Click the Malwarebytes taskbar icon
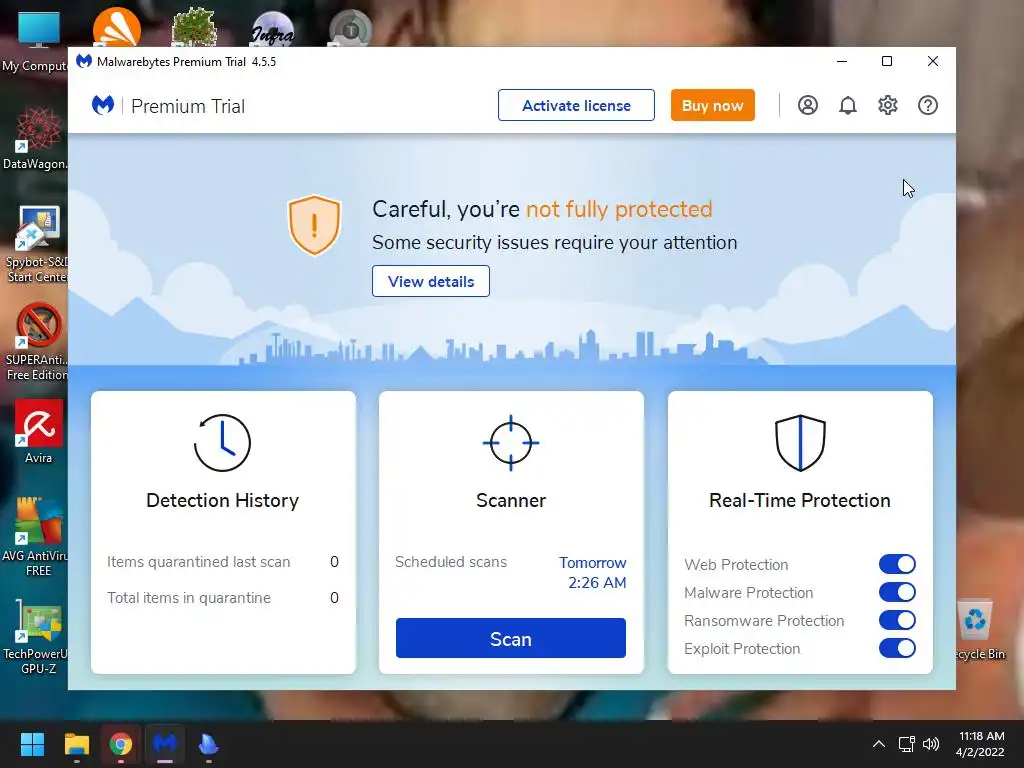Screen dimensions: 1024x768 point(165,744)
